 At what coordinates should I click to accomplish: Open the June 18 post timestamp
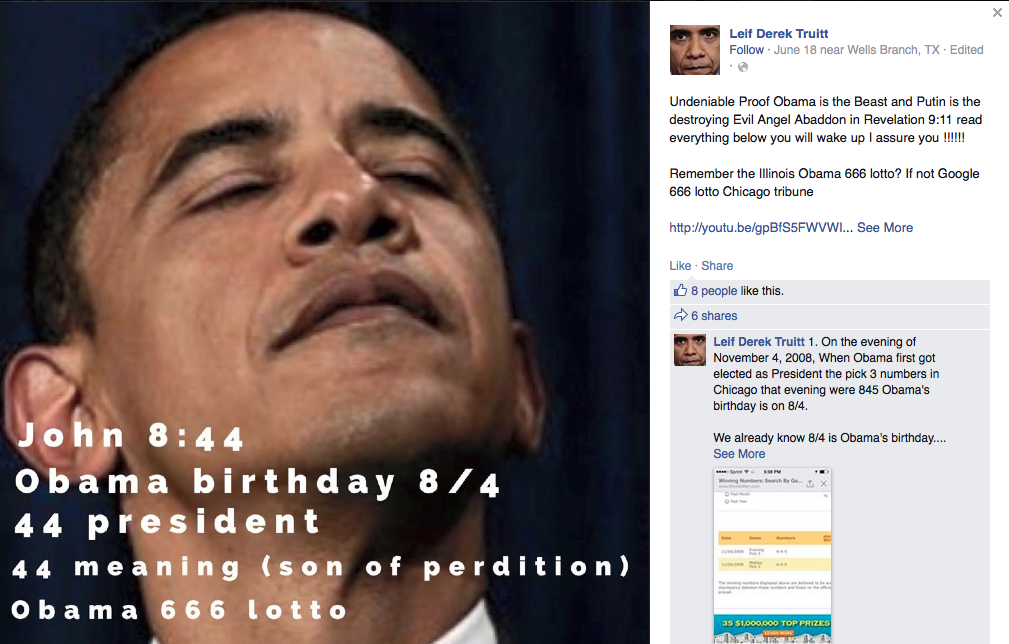pos(795,50)
